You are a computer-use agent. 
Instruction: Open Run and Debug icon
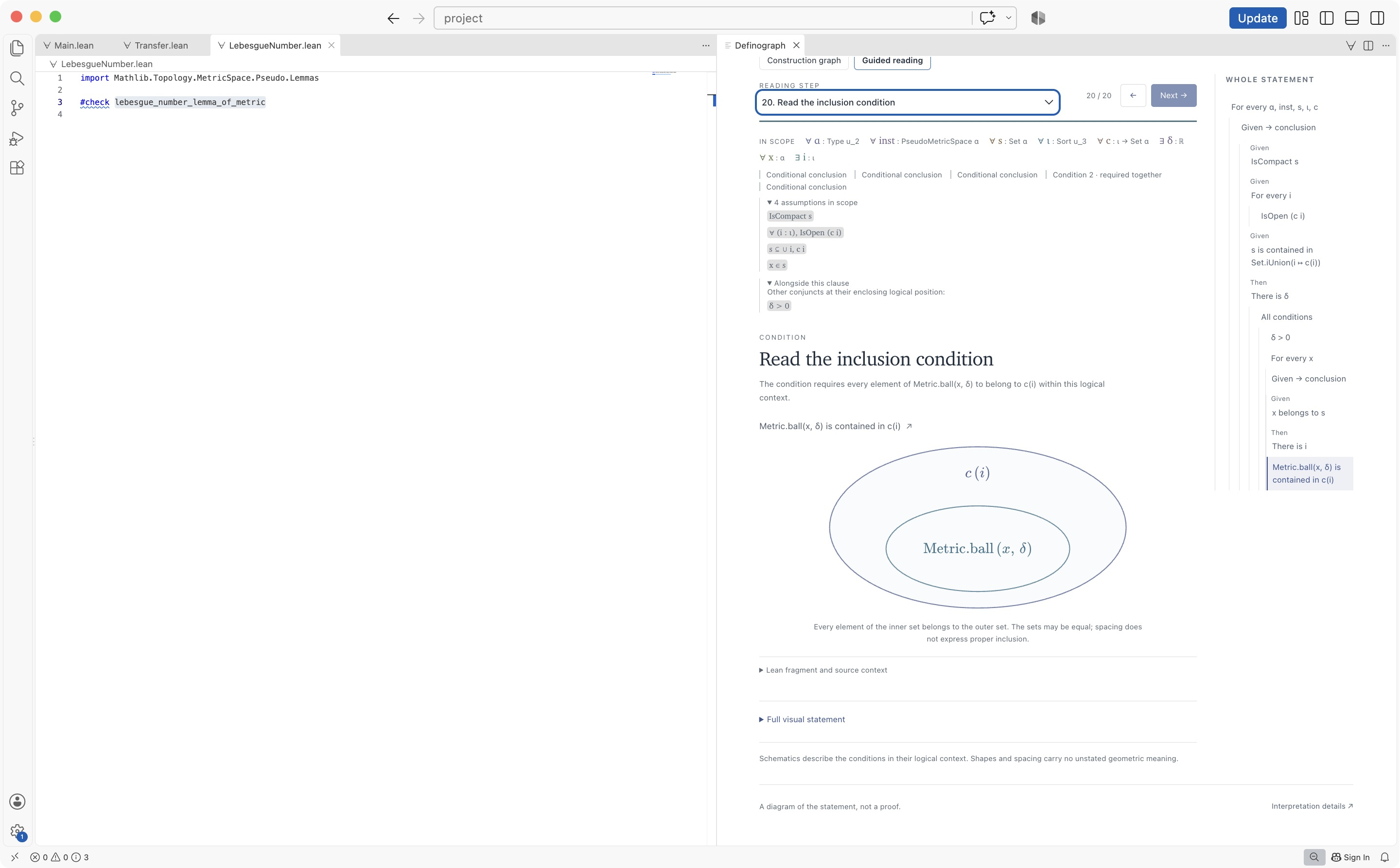(x=17, y=139)
